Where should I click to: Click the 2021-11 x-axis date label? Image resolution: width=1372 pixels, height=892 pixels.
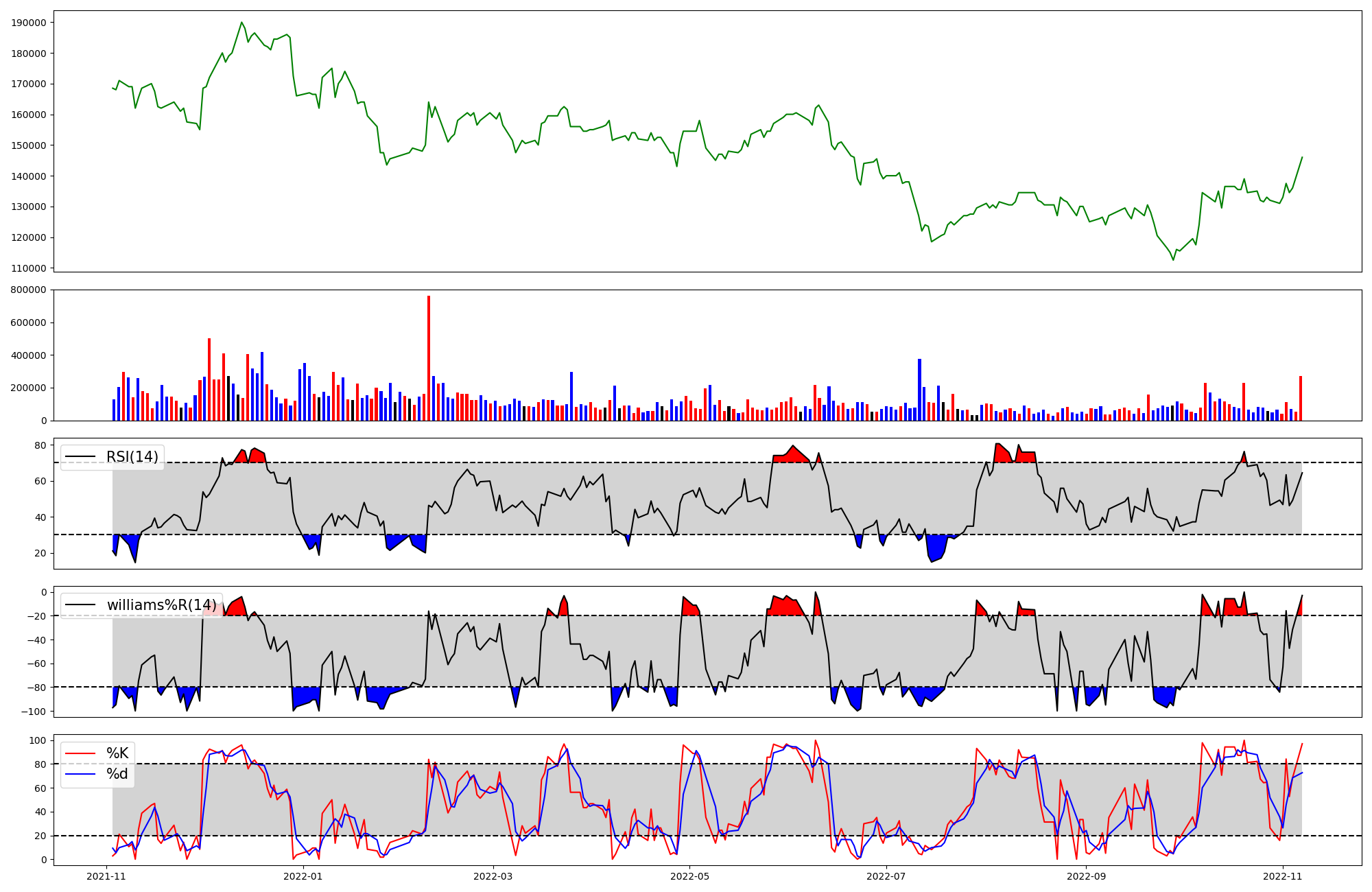click(106, 876)
